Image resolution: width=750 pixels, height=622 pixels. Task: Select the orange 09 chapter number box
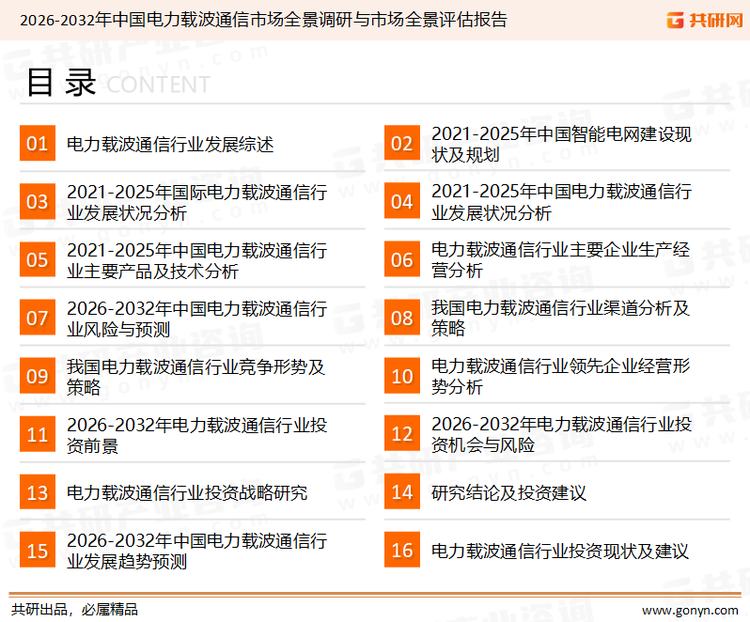click(37, 376)
